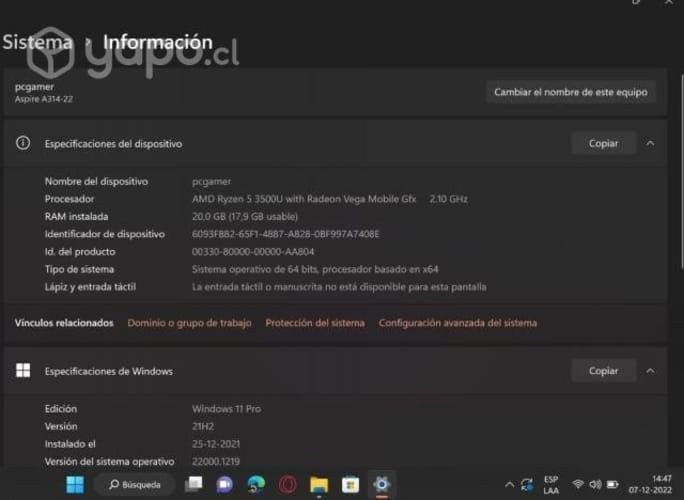Show hidden system tray icons
The image size is (684, 500).
tap(509, 484)
